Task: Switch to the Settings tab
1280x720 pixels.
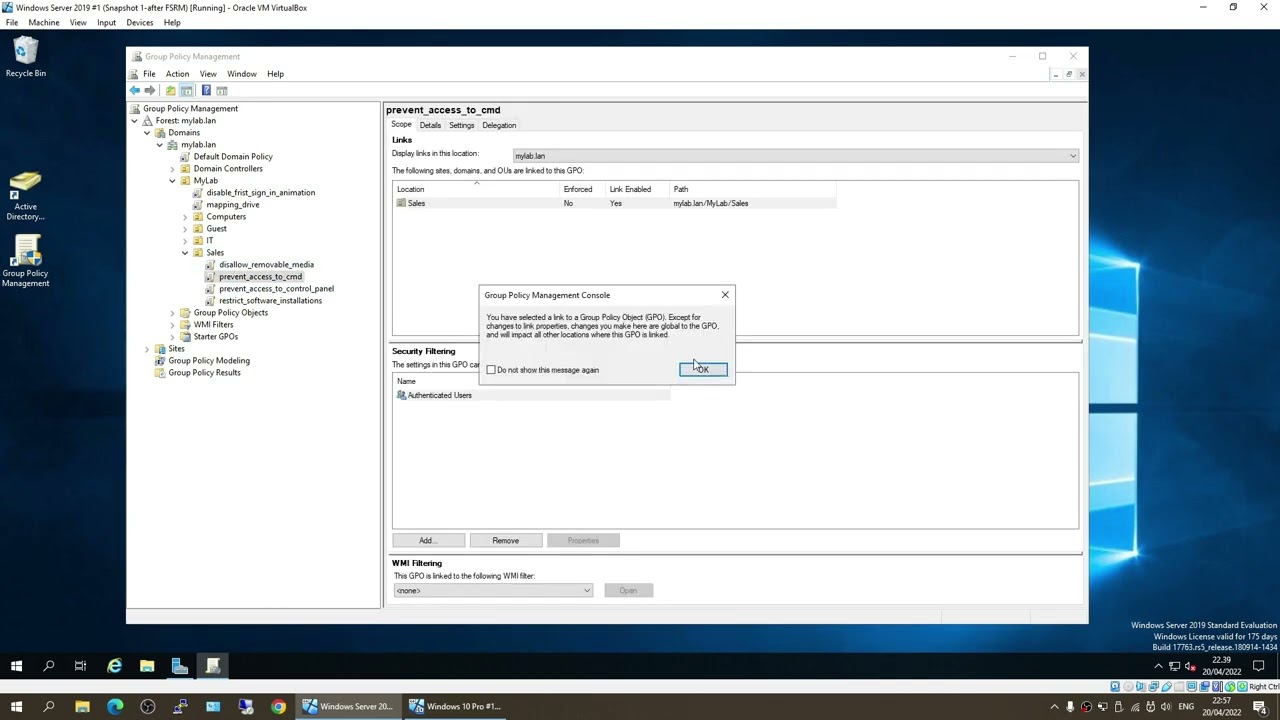Action: [461, 125]
